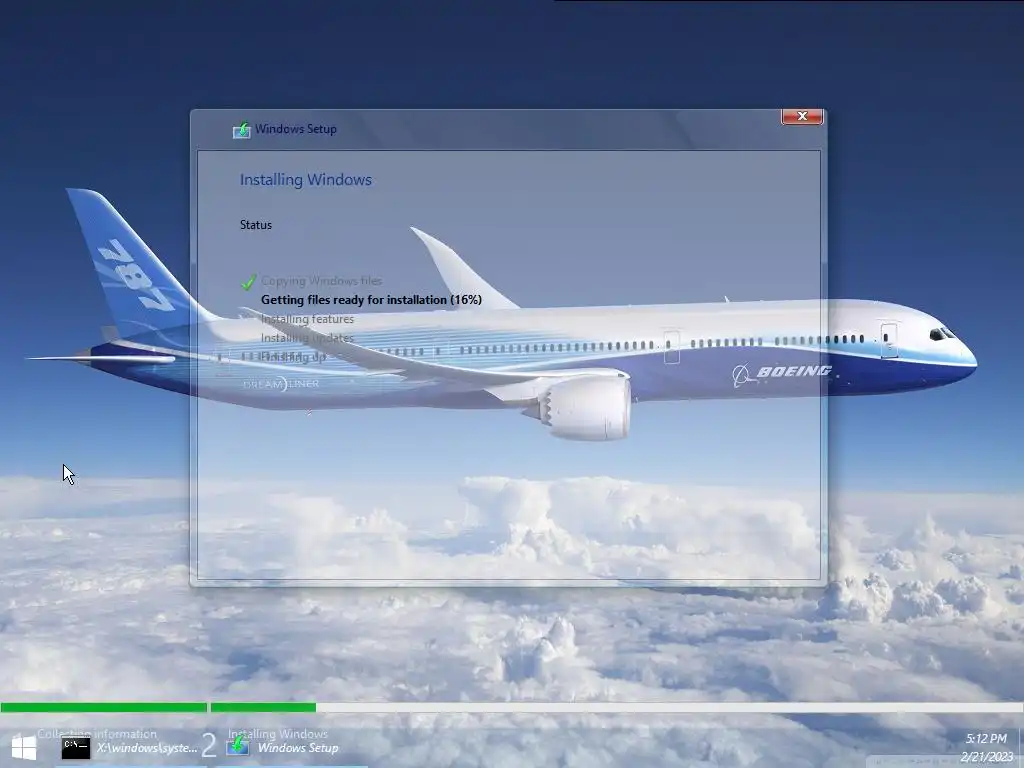
Task: Close the Windows Setup dialog
Action: (x=802, y=116)
